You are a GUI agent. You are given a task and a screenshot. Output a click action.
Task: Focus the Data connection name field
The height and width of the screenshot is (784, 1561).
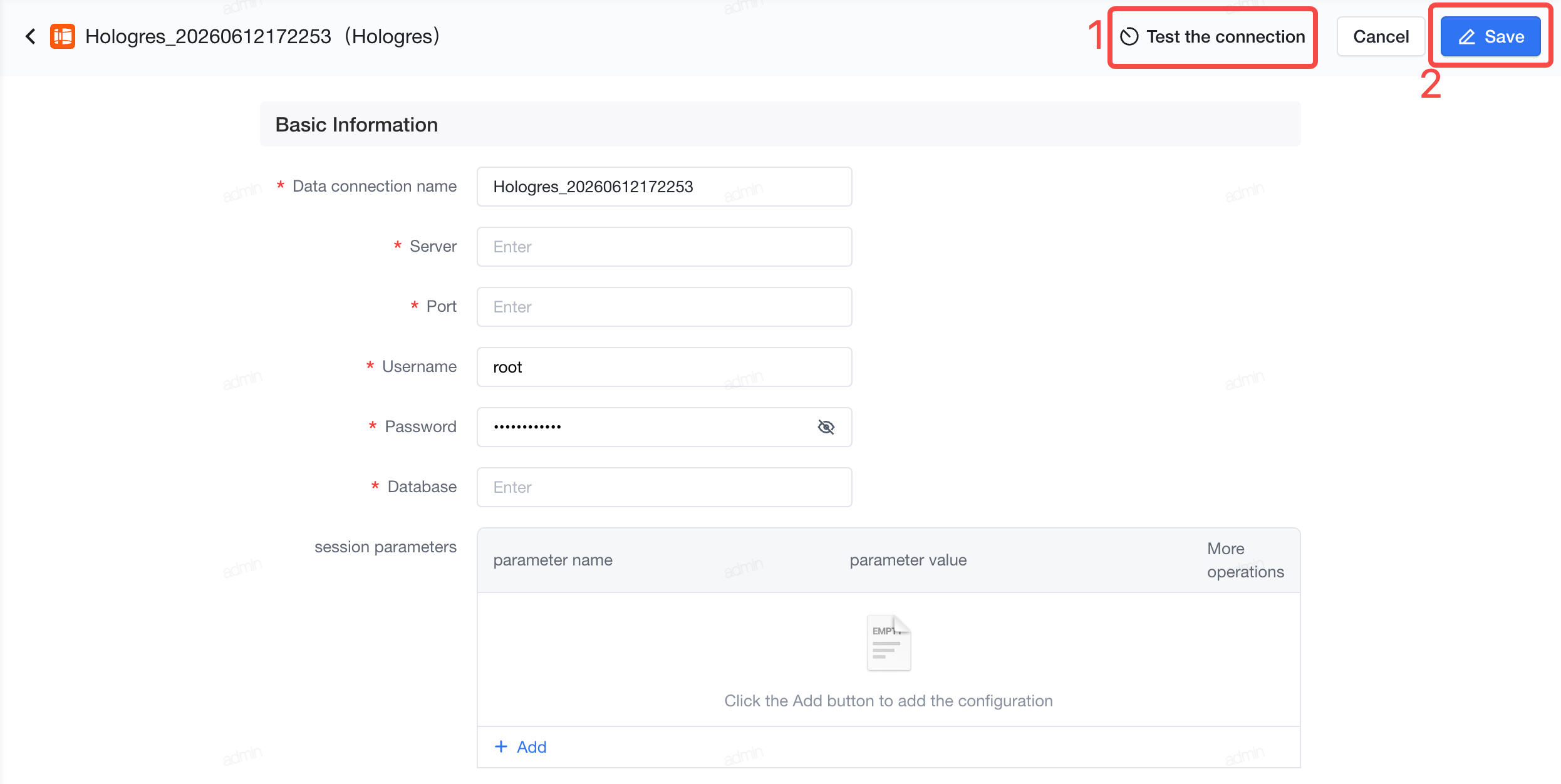coord(664,187)
